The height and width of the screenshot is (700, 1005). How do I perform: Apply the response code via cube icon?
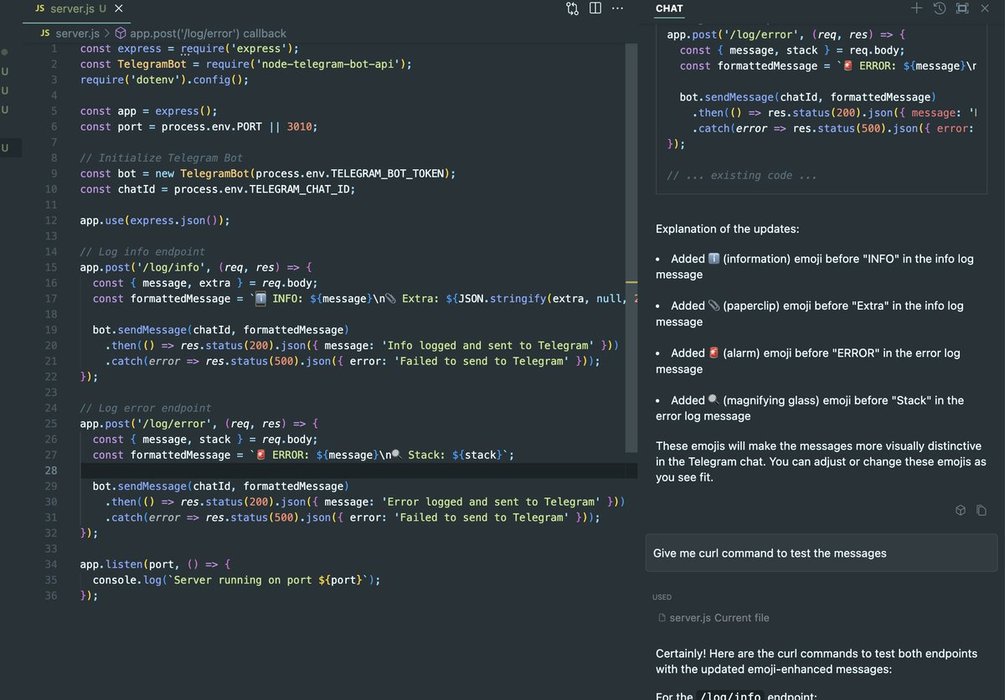(x=960, y=510)
